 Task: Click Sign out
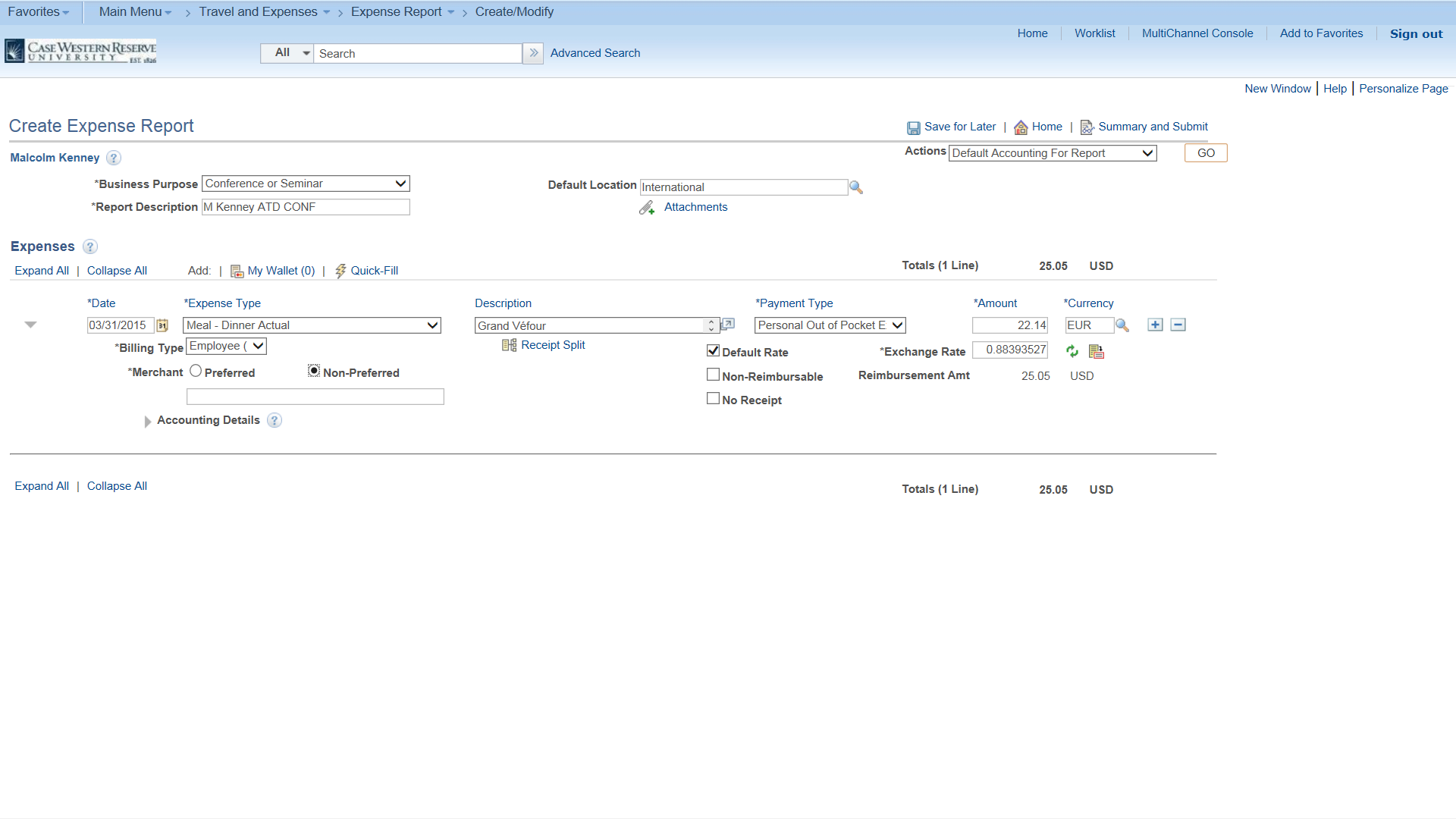tap(1416, 33)
